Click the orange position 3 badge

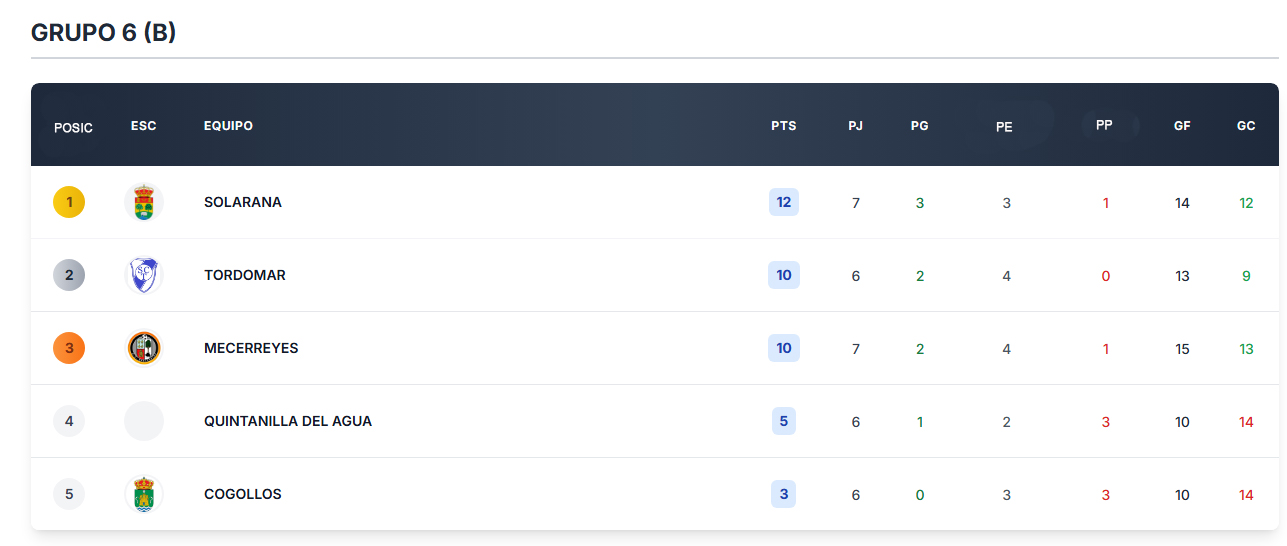click(69, 348)
